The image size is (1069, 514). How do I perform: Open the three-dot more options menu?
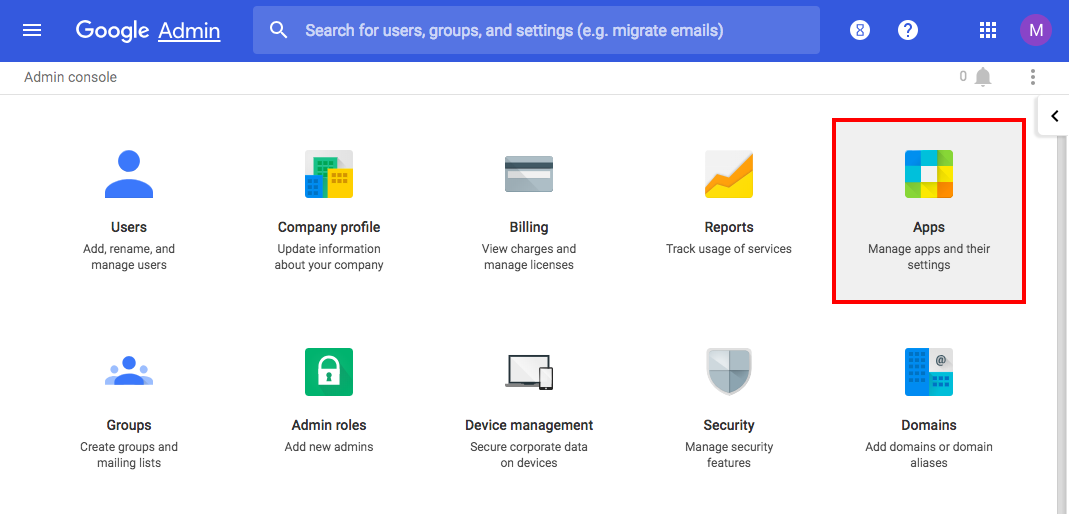click(1033, 77)
